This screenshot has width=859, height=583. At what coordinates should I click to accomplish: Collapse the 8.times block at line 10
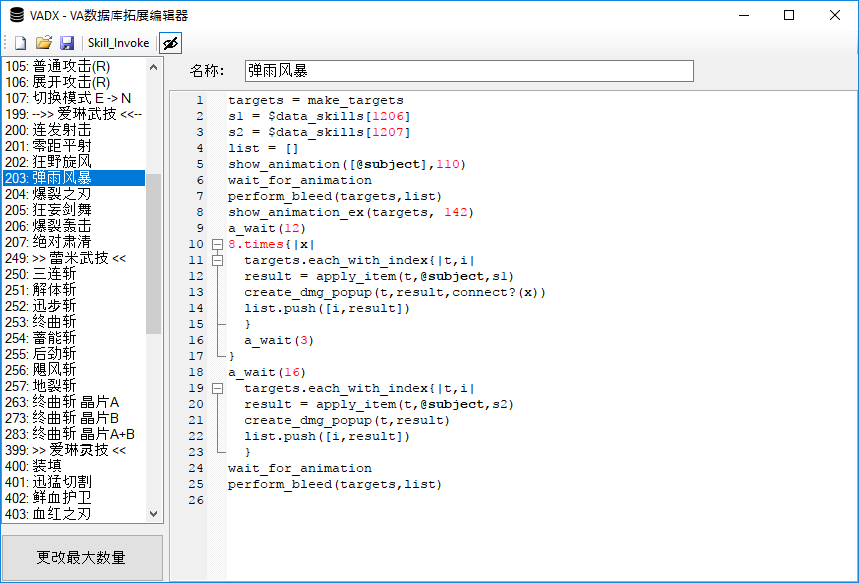(x=217, y=244)
